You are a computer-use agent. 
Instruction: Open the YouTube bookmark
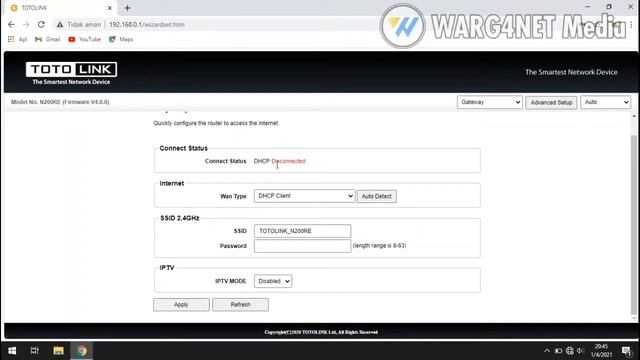point(84,39)
